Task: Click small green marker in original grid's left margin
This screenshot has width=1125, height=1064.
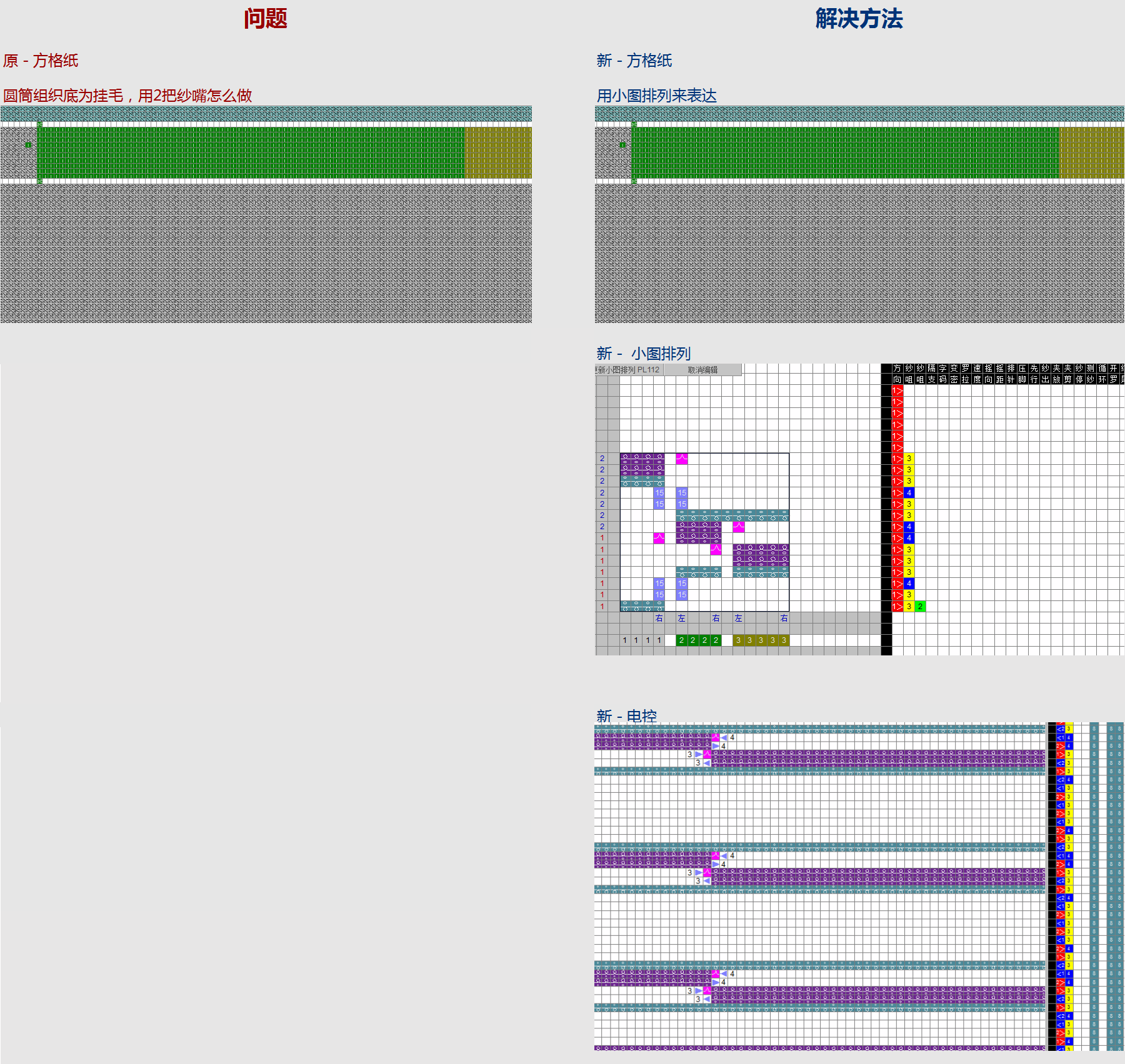Action: pos(28,144)
